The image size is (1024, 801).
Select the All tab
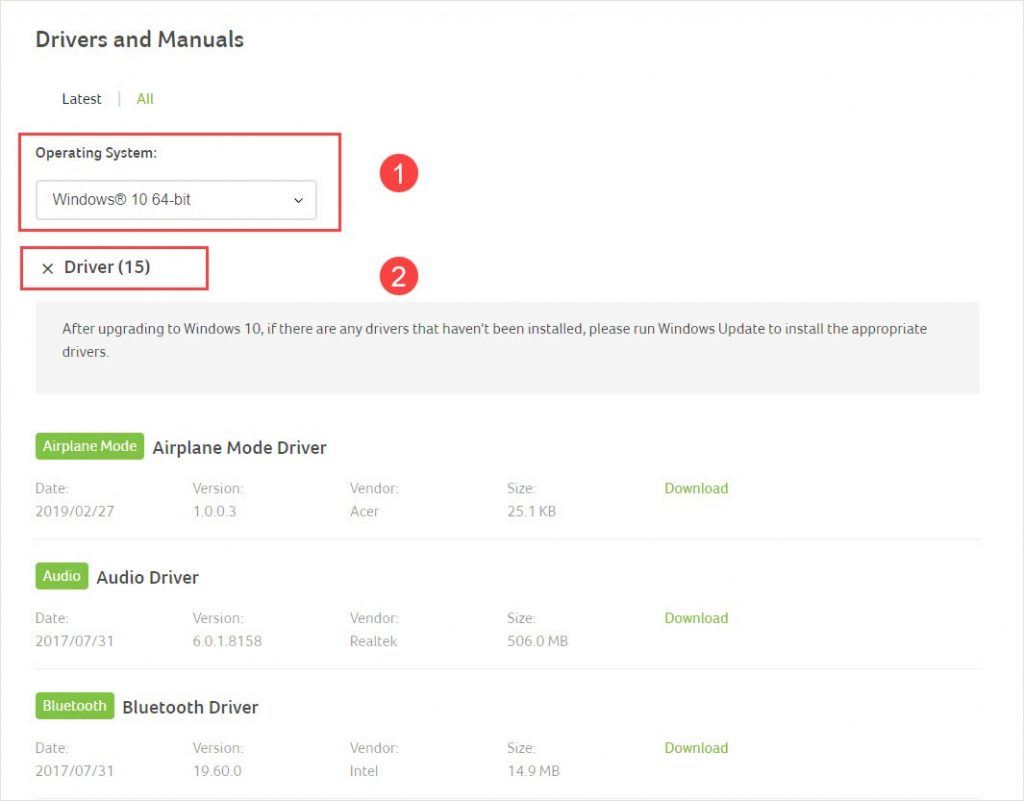coord(144,98)
